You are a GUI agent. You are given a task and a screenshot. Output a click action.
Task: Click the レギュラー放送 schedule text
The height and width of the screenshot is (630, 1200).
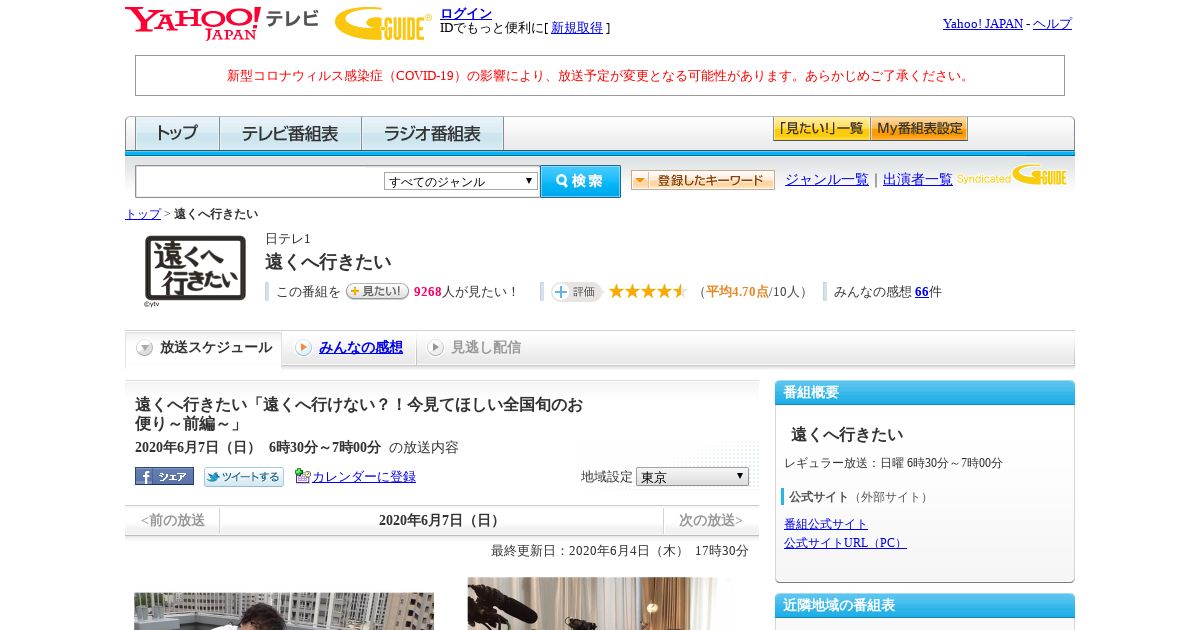click(x=893, y=463)
